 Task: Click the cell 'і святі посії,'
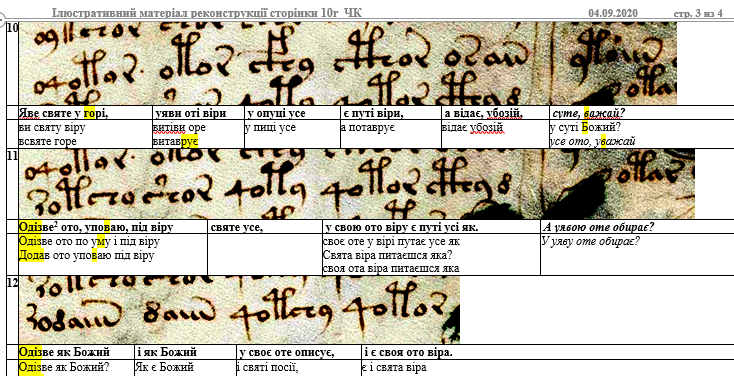(299, 368)
